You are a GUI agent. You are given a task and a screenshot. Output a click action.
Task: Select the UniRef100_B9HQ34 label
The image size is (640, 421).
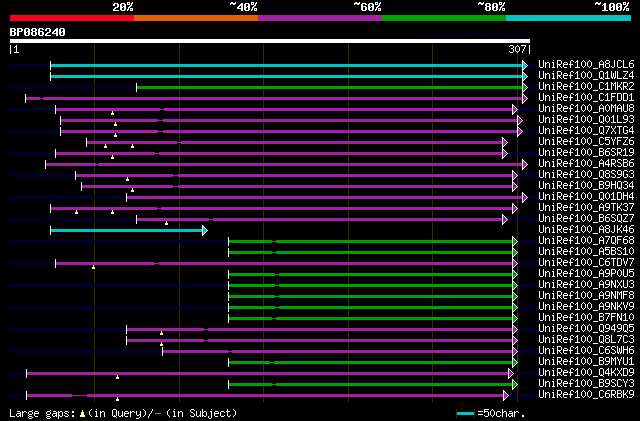click(586, 185)
